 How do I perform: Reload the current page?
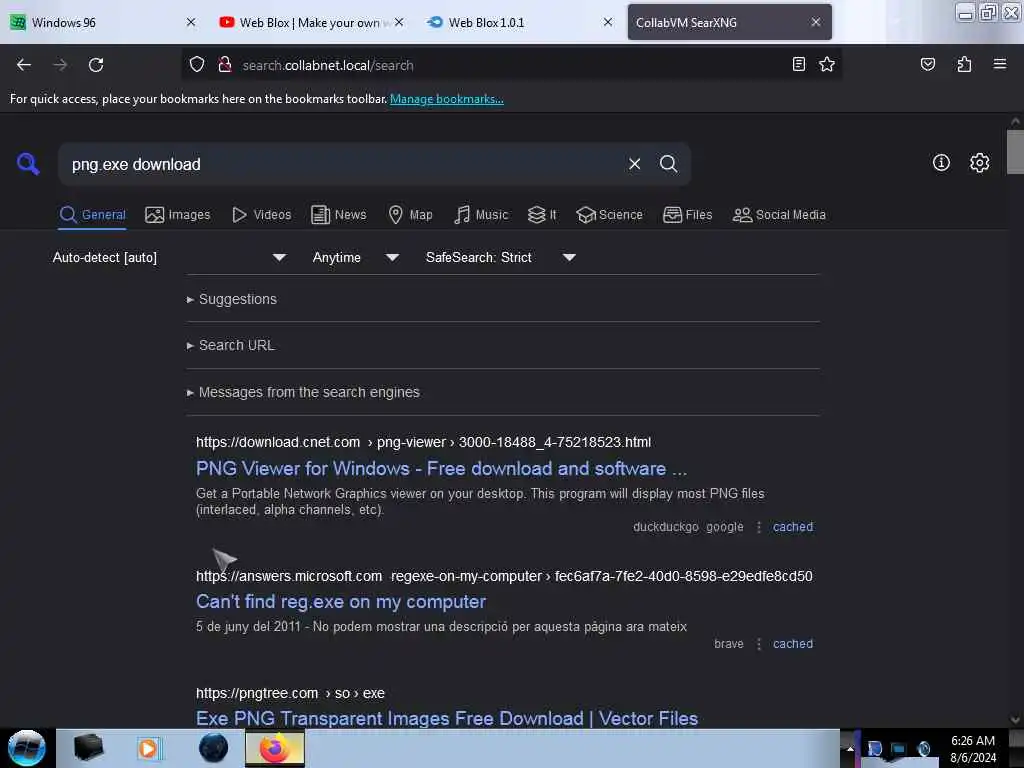pyautogui.click(x=96, y=65)
